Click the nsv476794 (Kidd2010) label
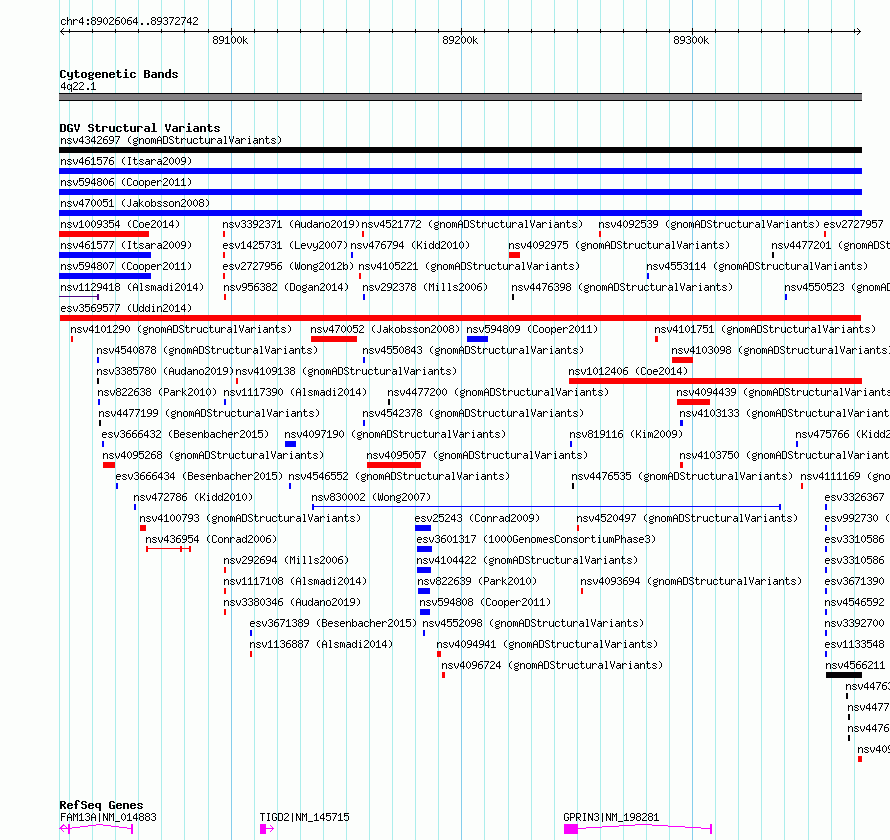The height and width of the screenshot is (840, 890). click(410, 245)
